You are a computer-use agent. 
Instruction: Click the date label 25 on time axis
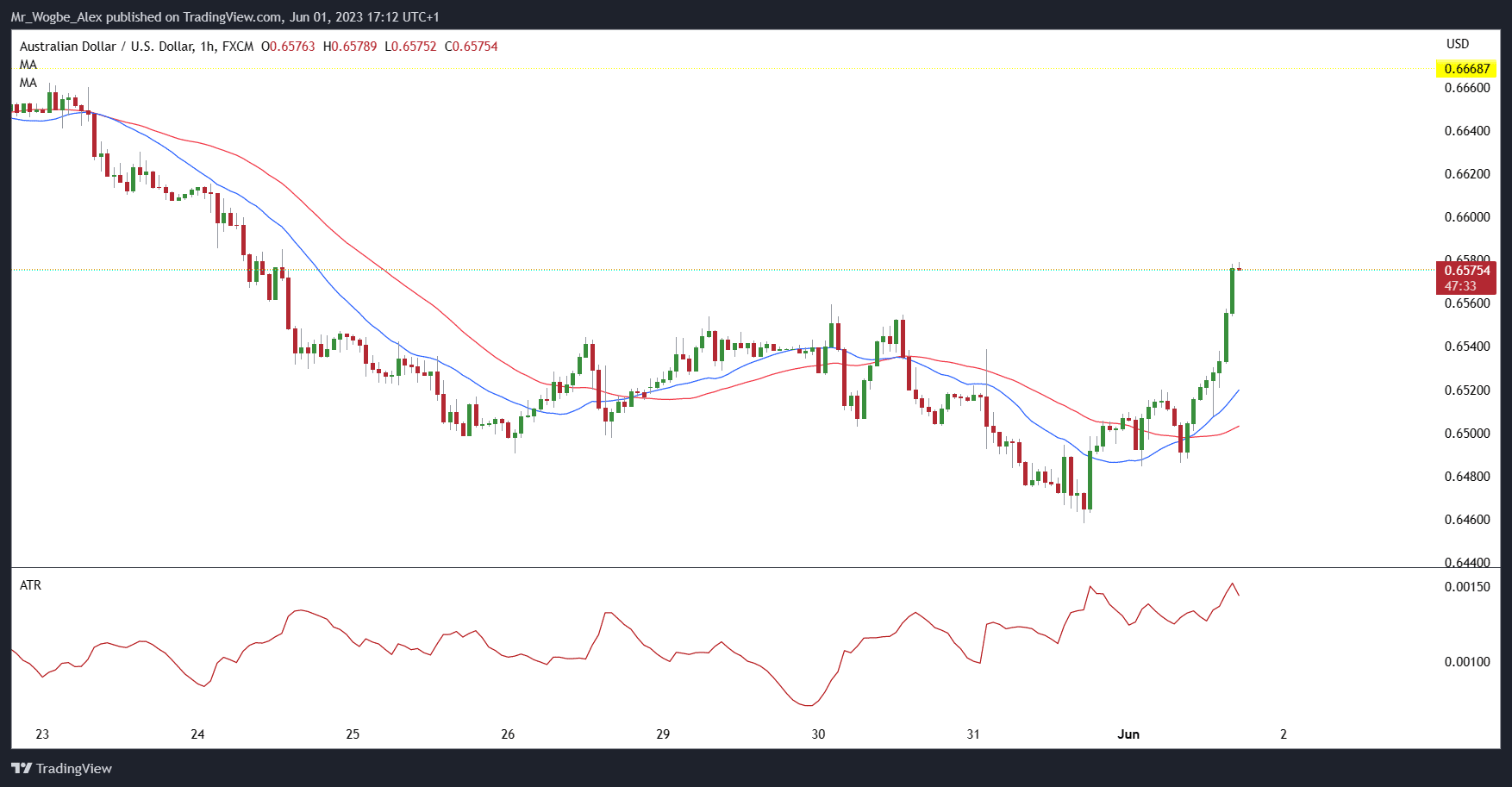pos(353,734)
